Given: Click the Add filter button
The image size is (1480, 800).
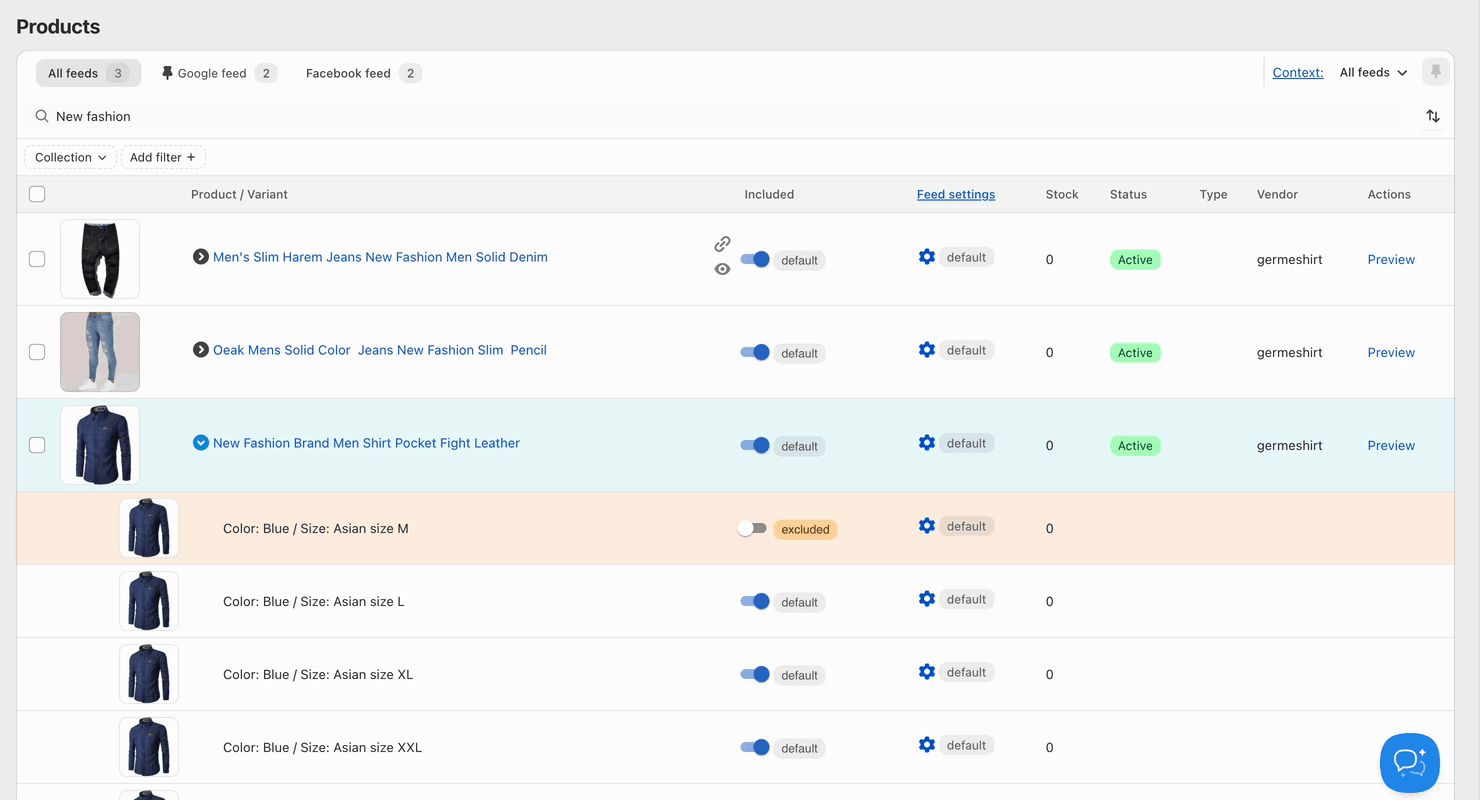Looking at the screenshot, I should pyautogui.click(x=163, y=157).
